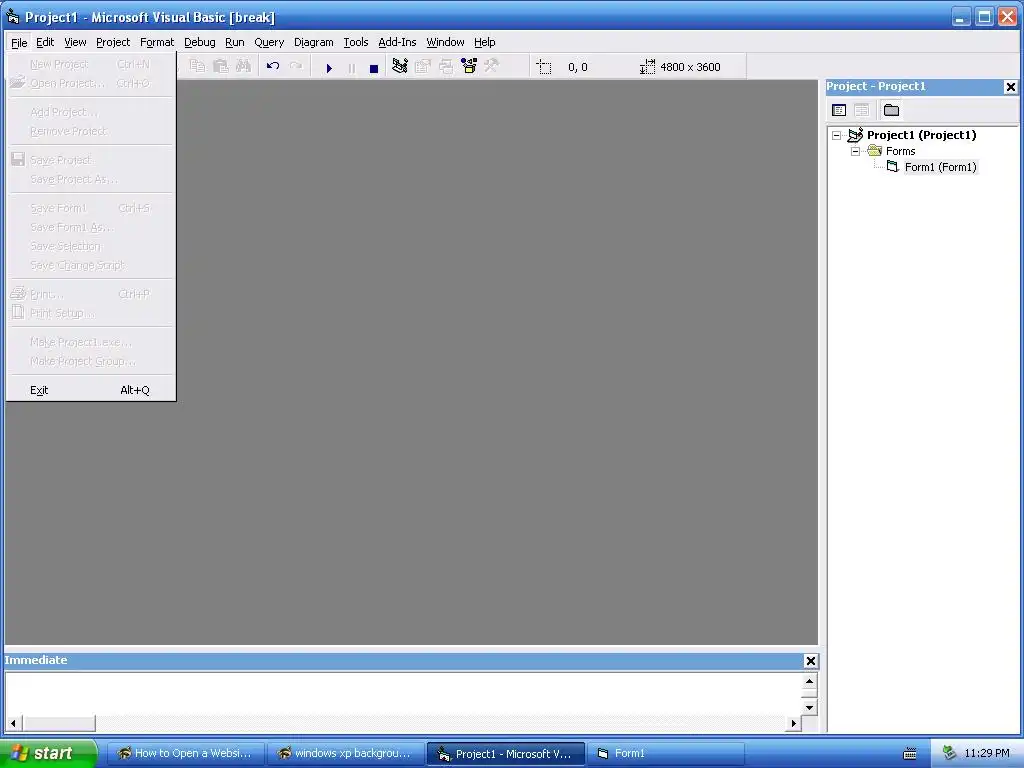
Task: Open the Diagram menu
Action: (x=313, y=42)
